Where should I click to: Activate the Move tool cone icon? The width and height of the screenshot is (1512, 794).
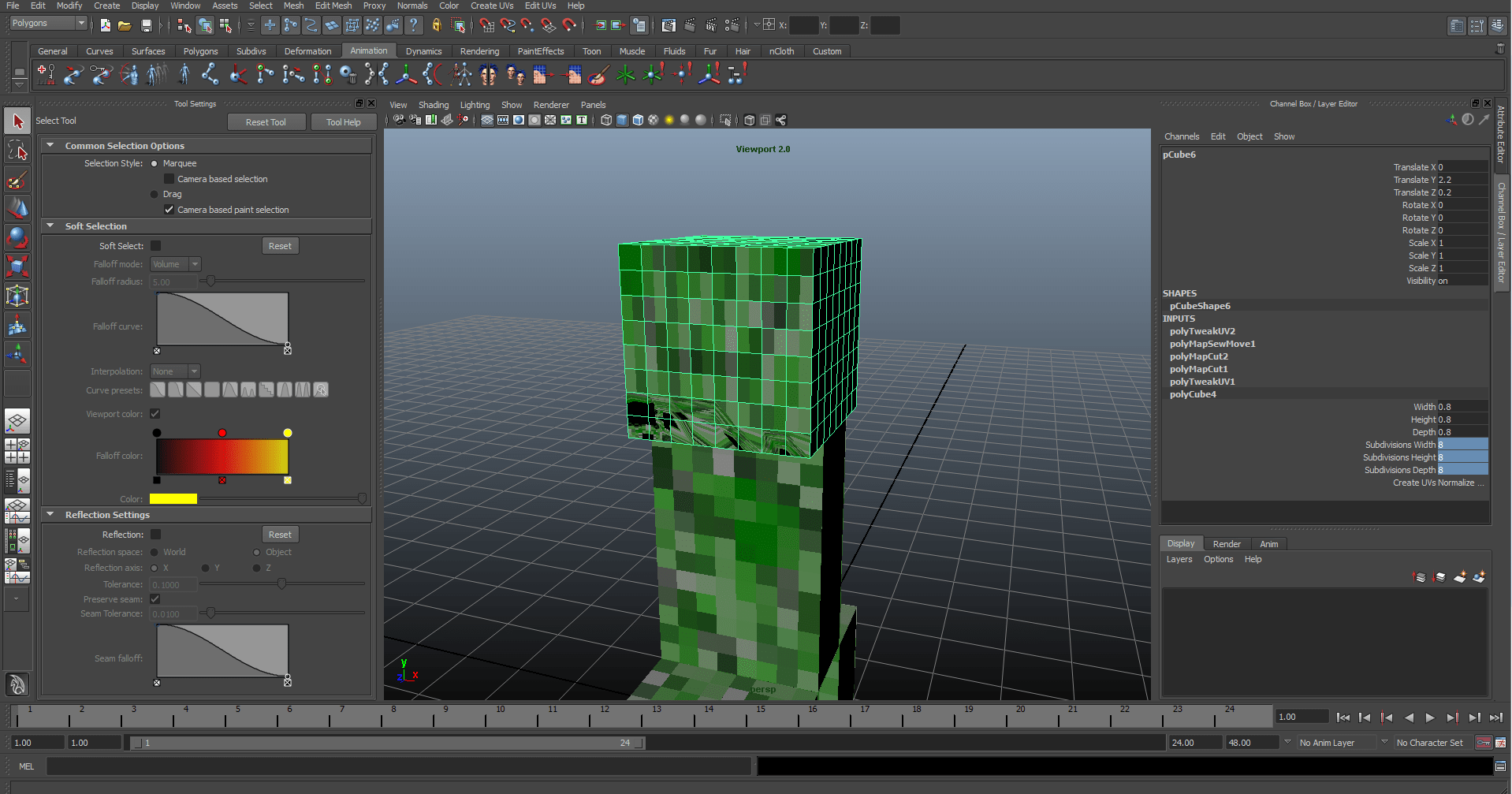point(17,208)
